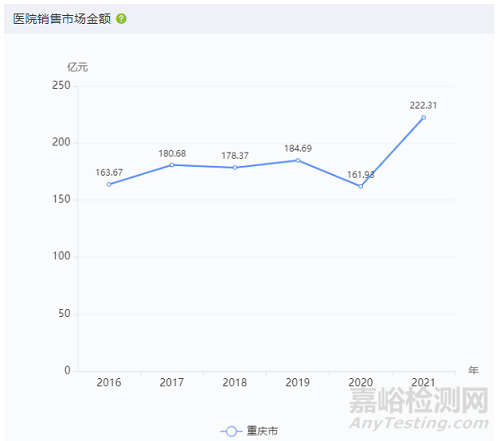Screen dimensions: 500x441
Task: Select the 2021 data point 222.31
Action: pyautogui.click(x=424, y=117)
